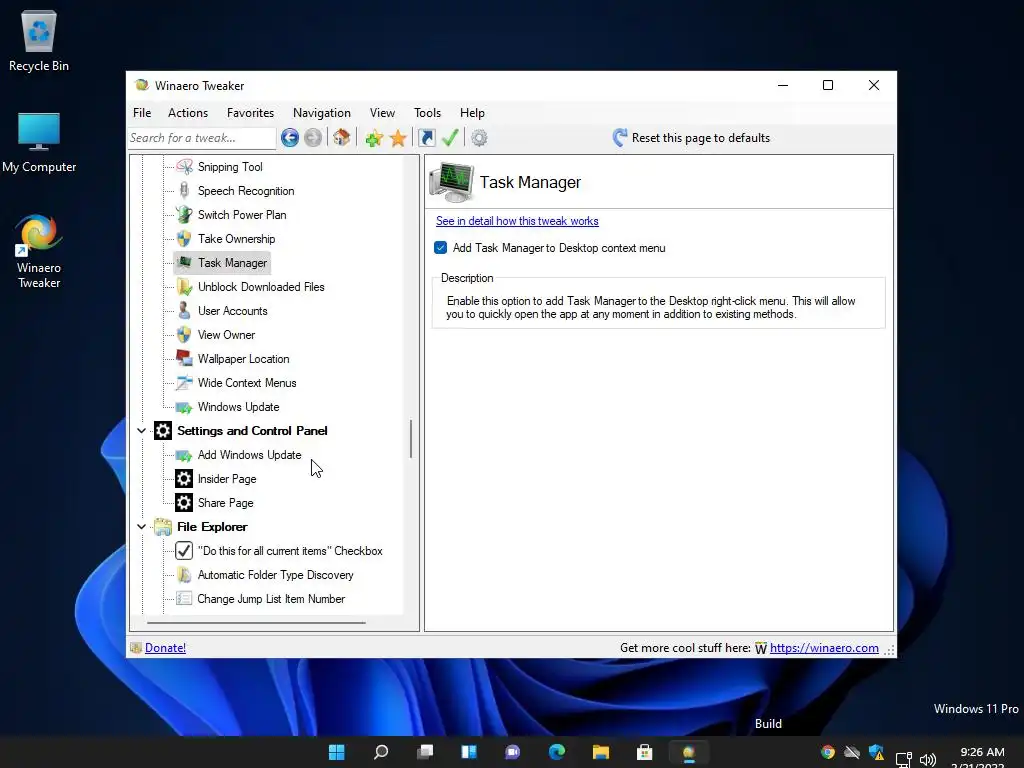Open the Favorites gold star icon
Image resolution: width=1024 pixels, height=768 pixels.
pos(398,138)
